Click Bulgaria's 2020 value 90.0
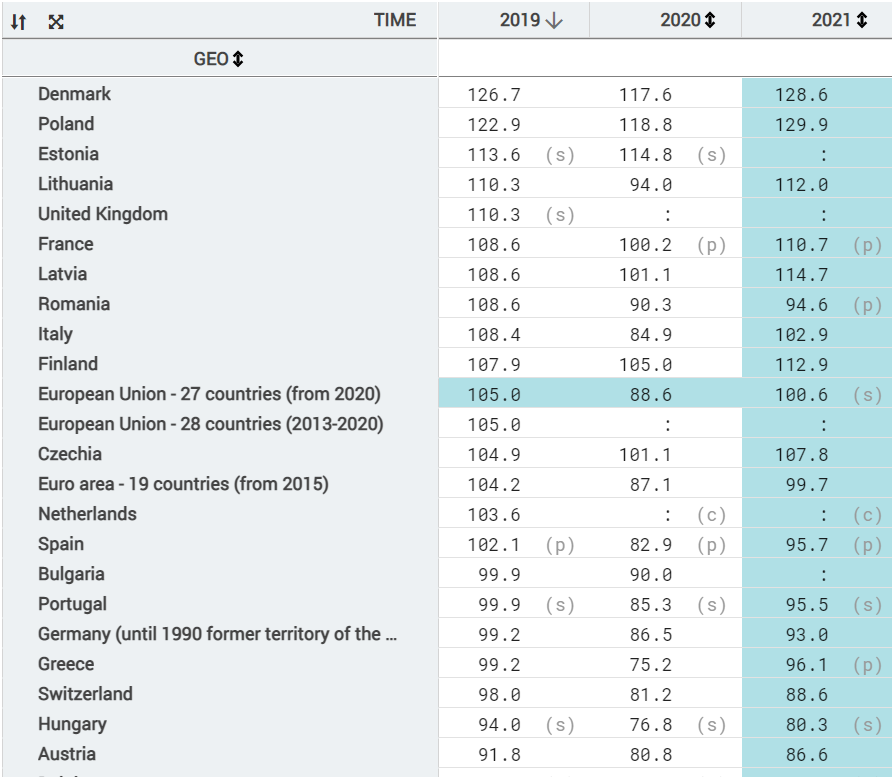This screenshot has height=777, width=892. coord(650,575)
